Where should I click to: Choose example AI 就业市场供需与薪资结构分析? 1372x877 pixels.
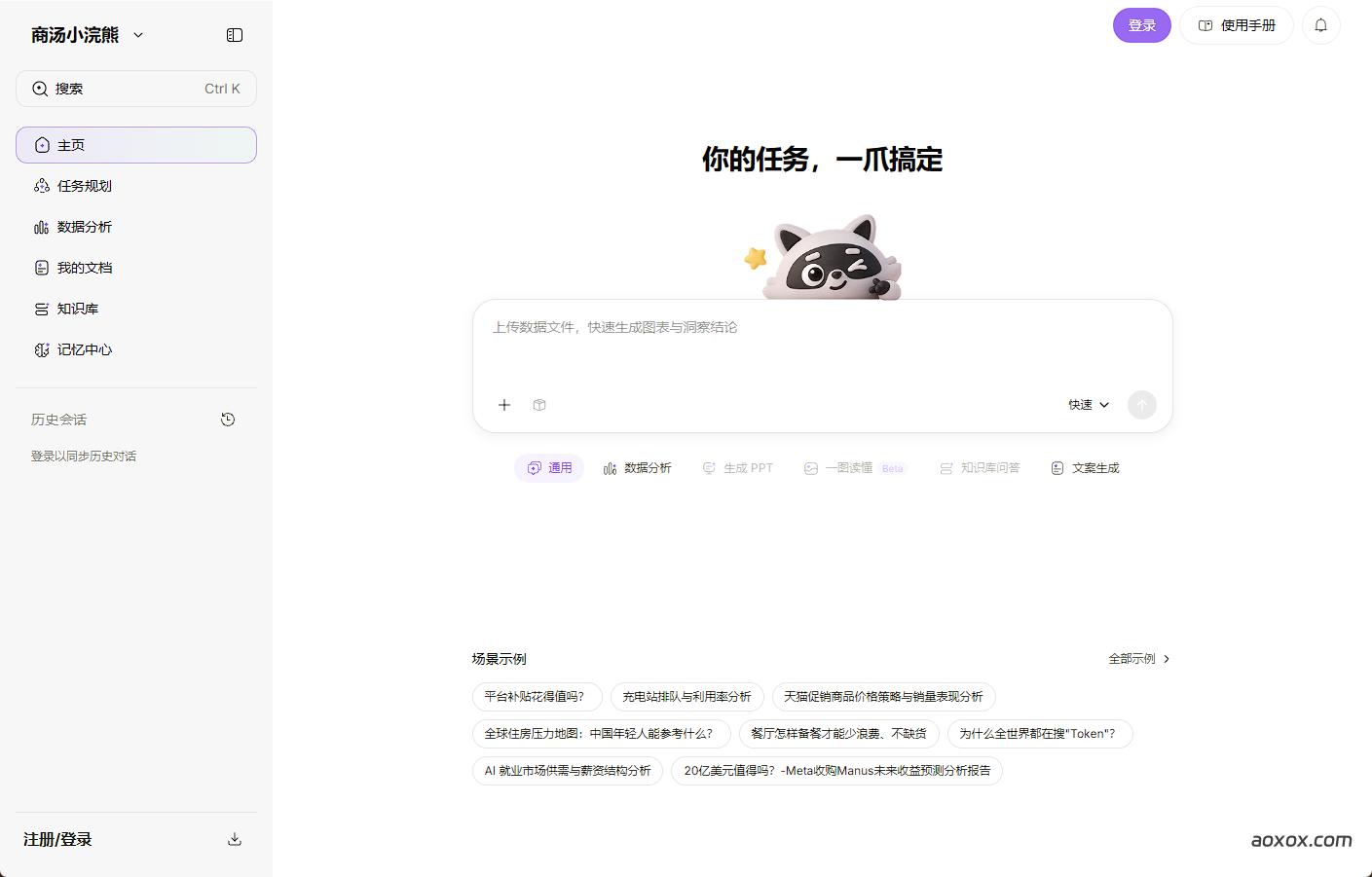(568, 771)
